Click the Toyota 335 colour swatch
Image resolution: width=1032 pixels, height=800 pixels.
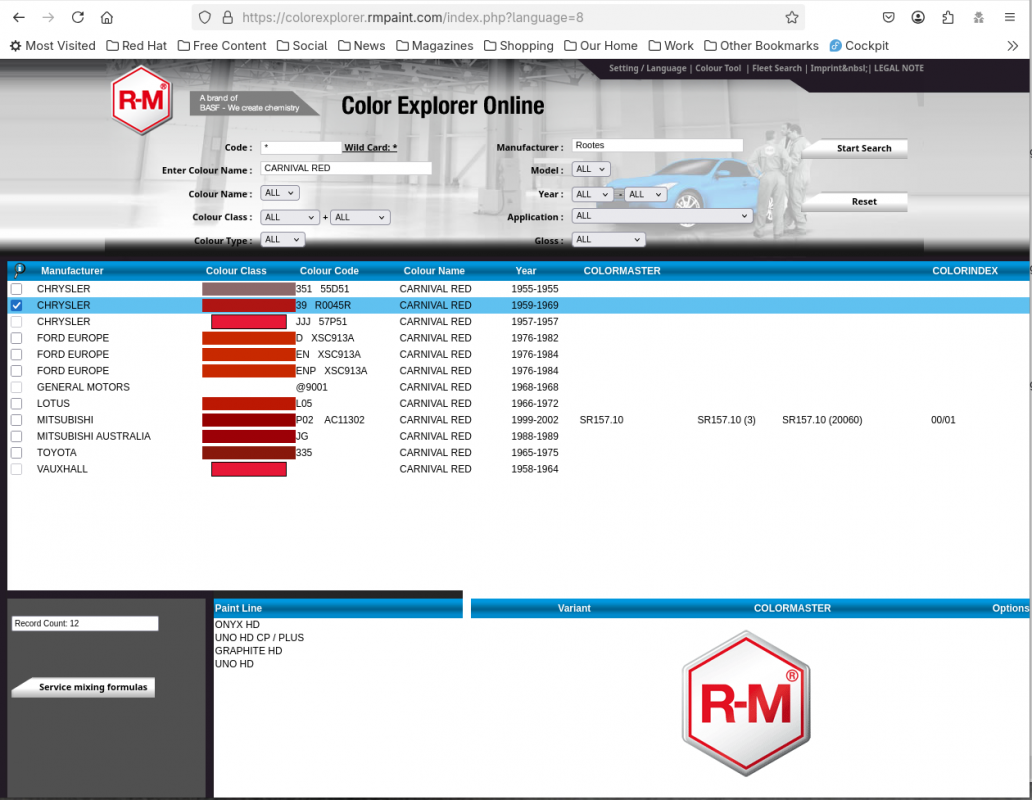coord(249,453)
